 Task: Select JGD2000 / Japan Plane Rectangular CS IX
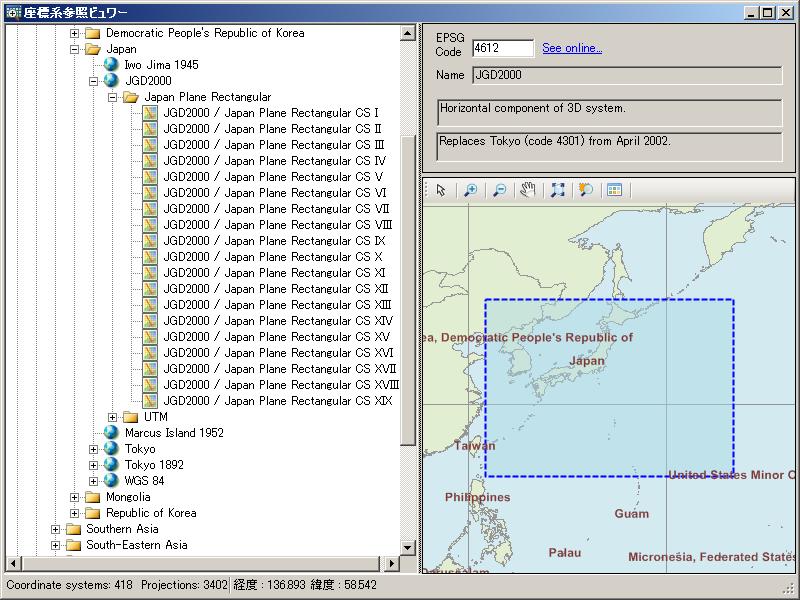274,241
